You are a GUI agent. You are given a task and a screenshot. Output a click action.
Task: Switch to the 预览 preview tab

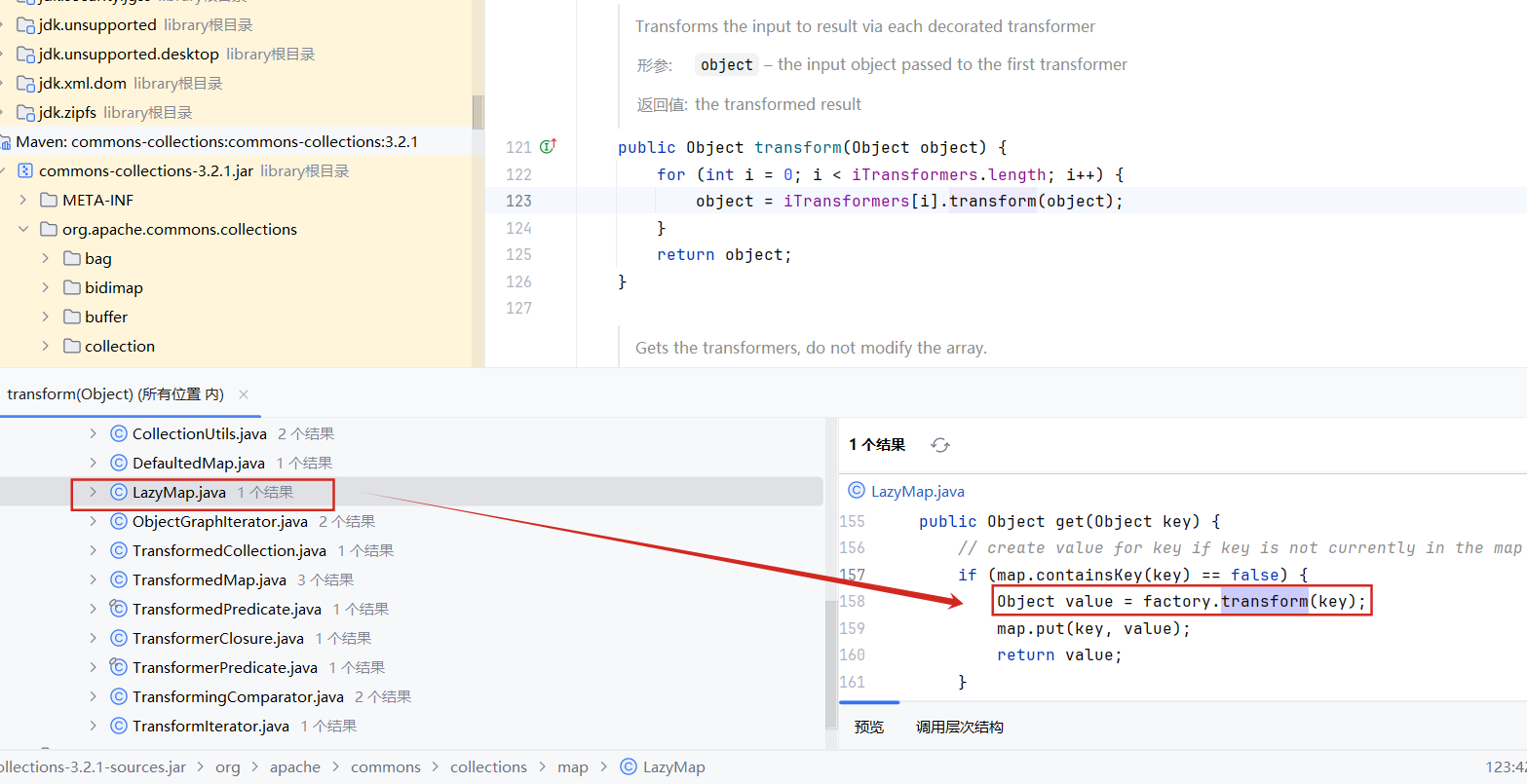click(x=869, y=727)
